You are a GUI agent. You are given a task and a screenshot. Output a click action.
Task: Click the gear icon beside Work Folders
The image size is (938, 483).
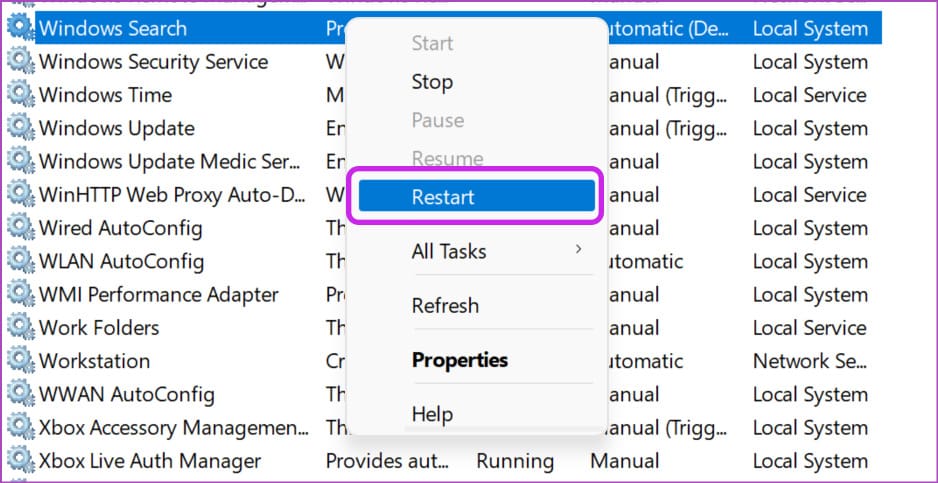point(20,328)
